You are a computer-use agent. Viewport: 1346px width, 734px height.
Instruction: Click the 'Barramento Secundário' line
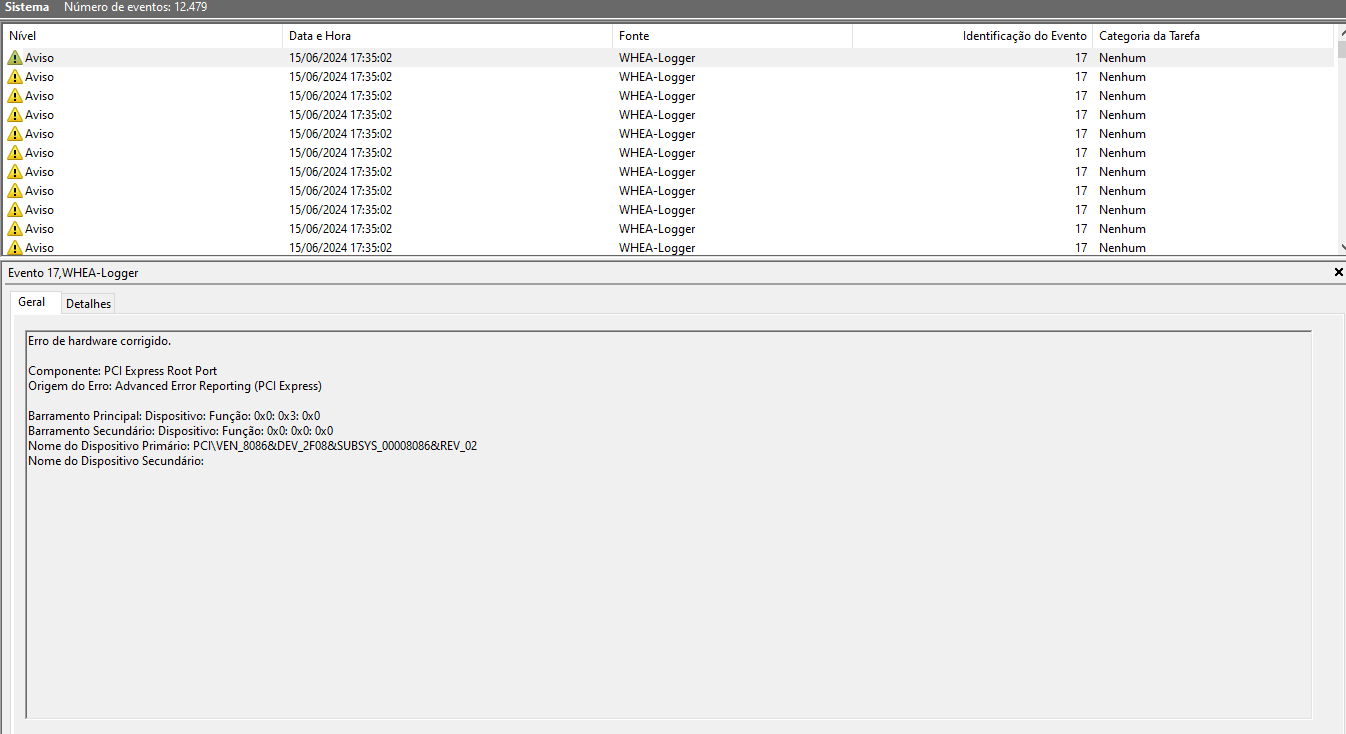(x=181, y=431)
